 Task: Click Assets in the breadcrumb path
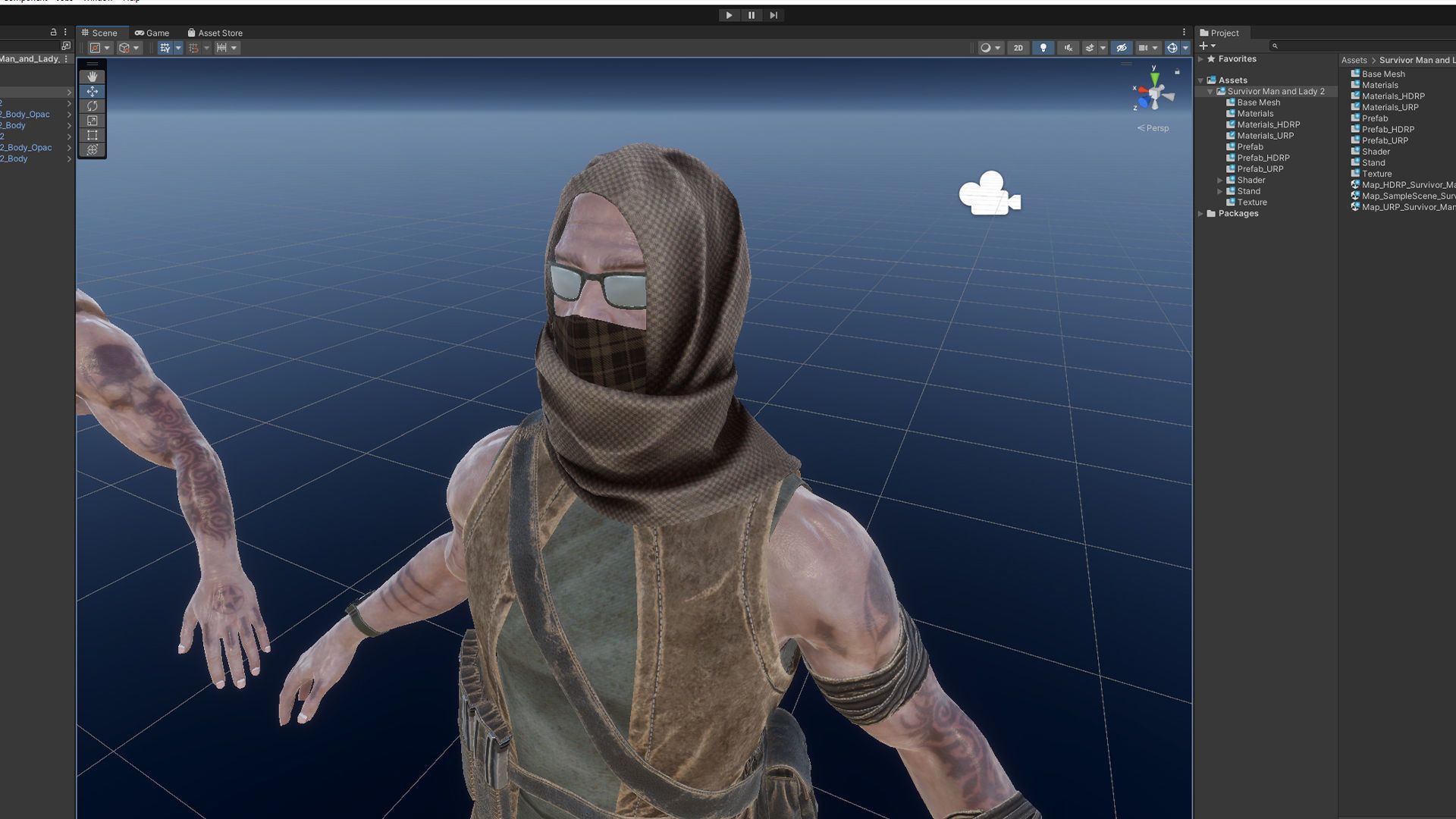pos(1354,60)
